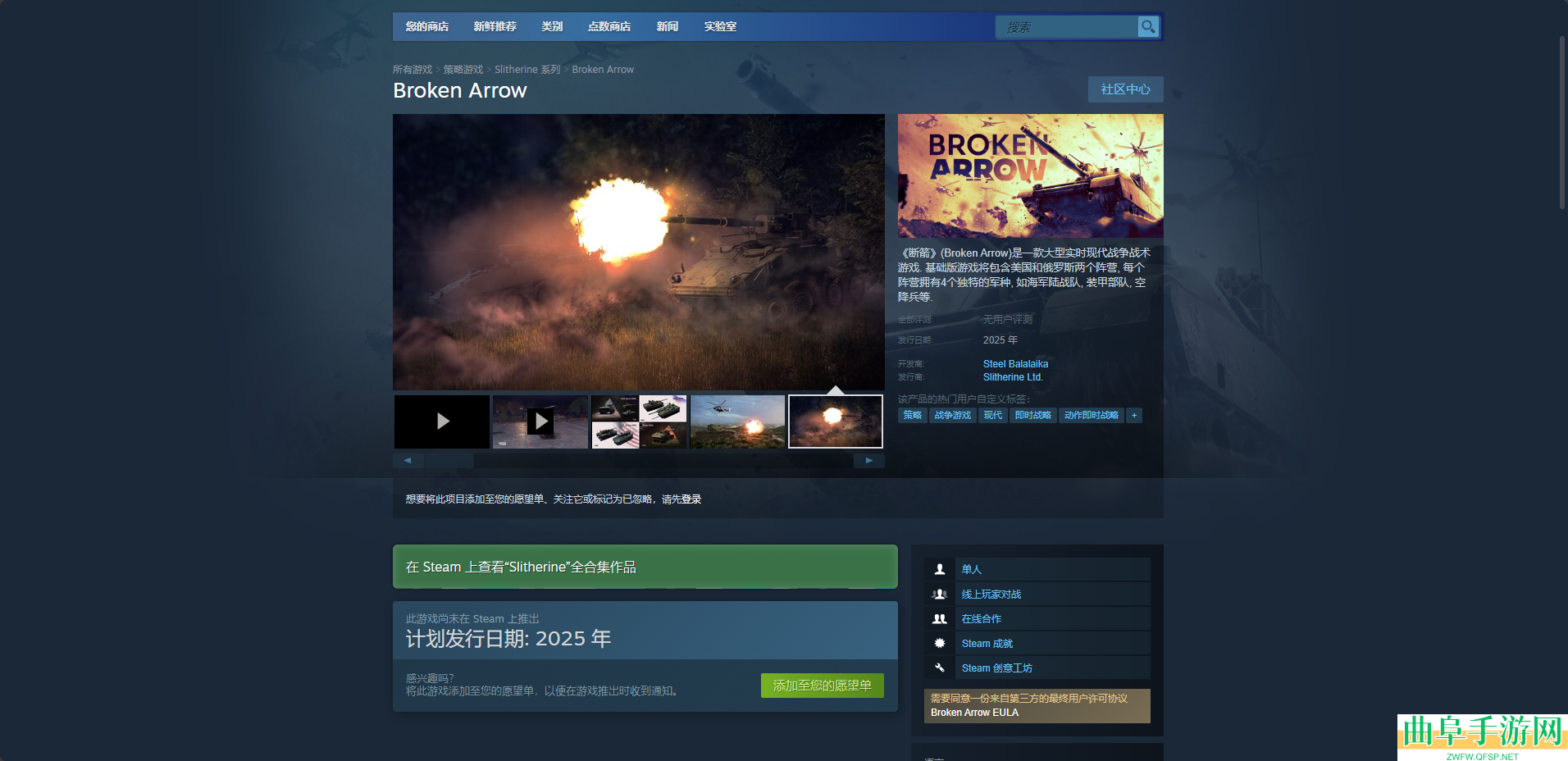Open the 新闻 tab
The height and width of the screenshot is (761, 1568).
[x=668, y=26]
